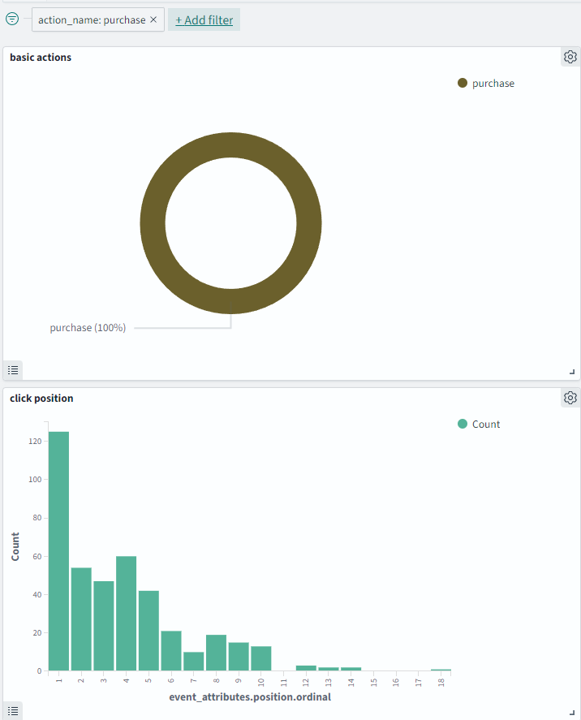Open basic actions panel gear options
581x720 pixels.
[x=570, y=57]
